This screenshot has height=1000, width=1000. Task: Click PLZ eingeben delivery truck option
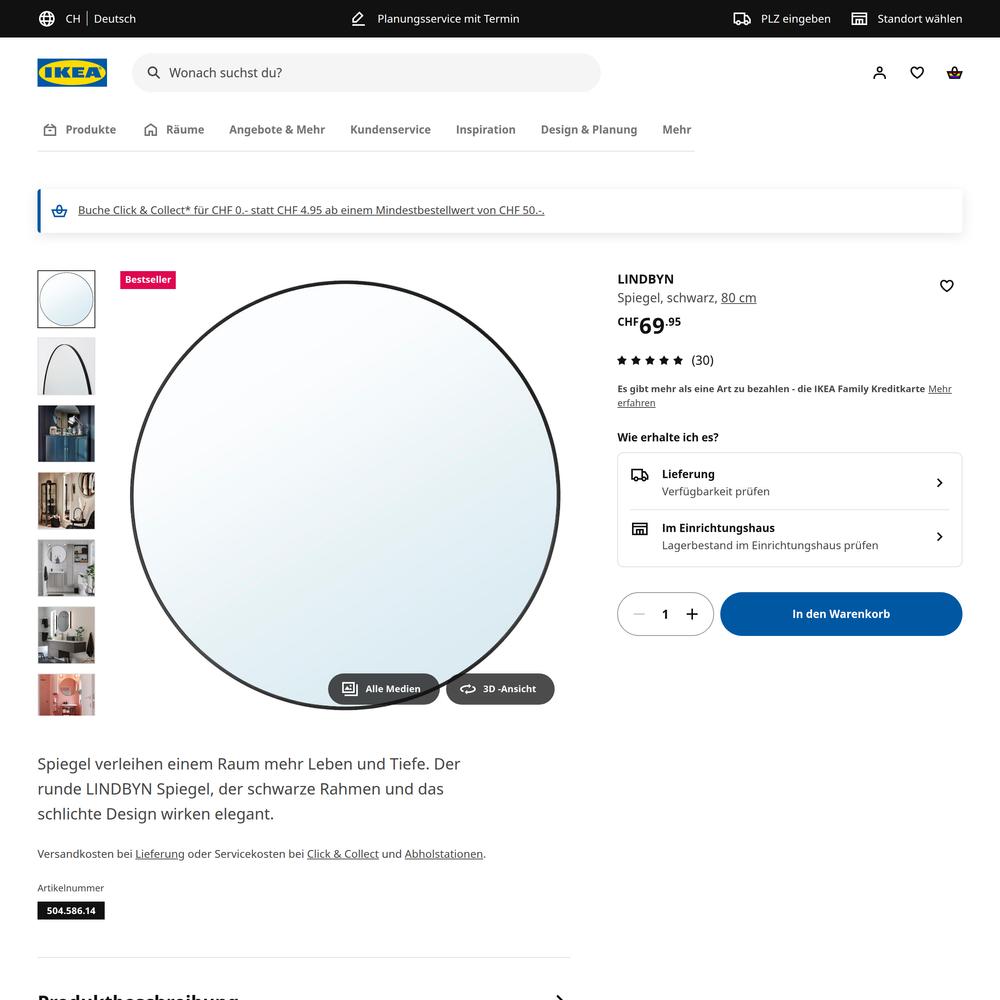[x=782, y=19]
